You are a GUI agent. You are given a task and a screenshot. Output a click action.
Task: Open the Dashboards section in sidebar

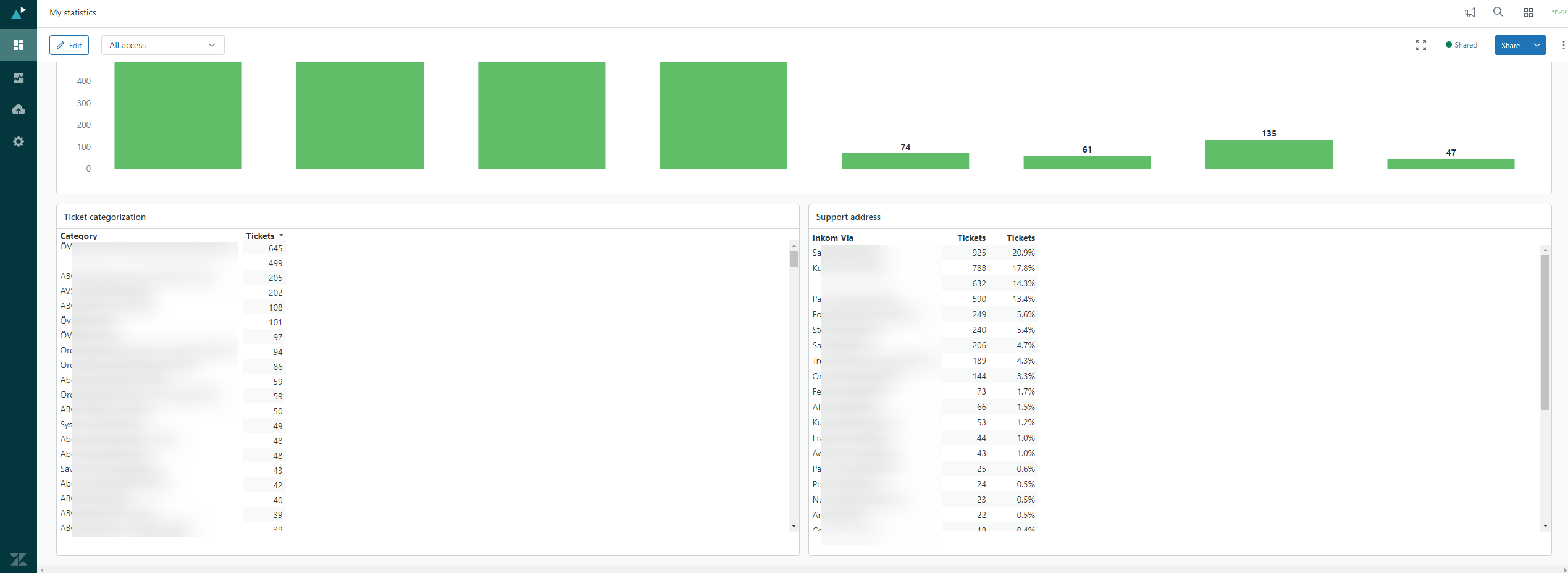tap(19, 45)
